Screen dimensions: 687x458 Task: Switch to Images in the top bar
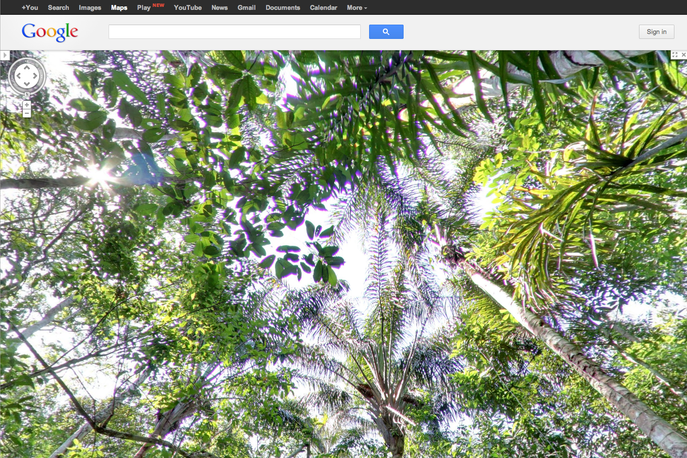tap(90, 7)
